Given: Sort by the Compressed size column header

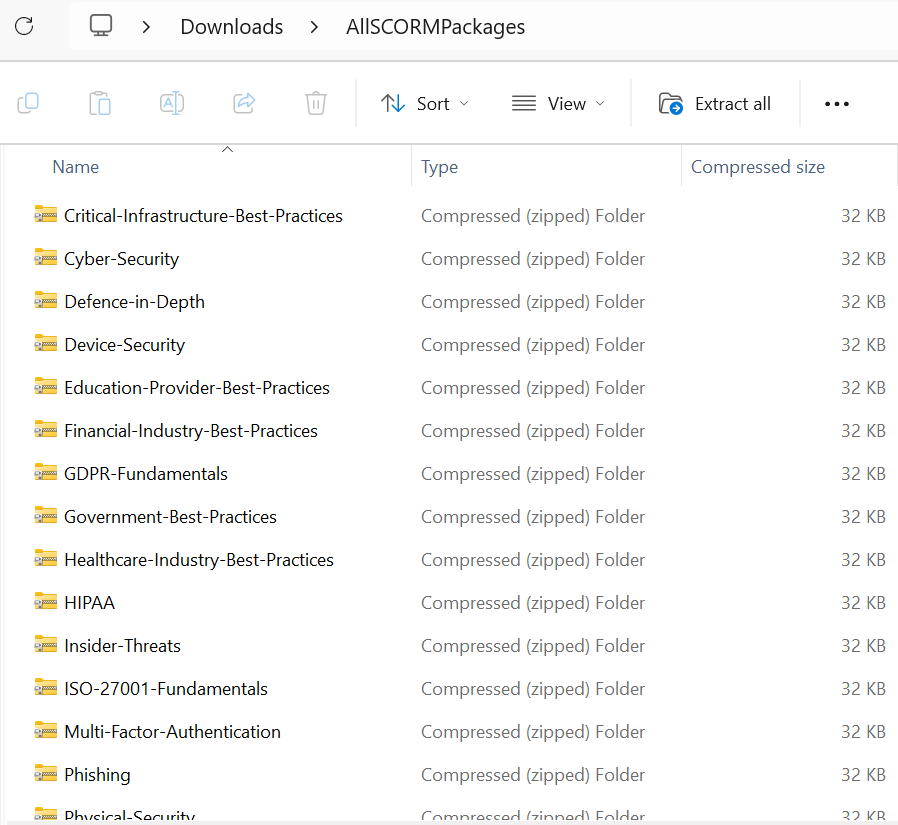Looking at the screenshot, I should (758, 167).
